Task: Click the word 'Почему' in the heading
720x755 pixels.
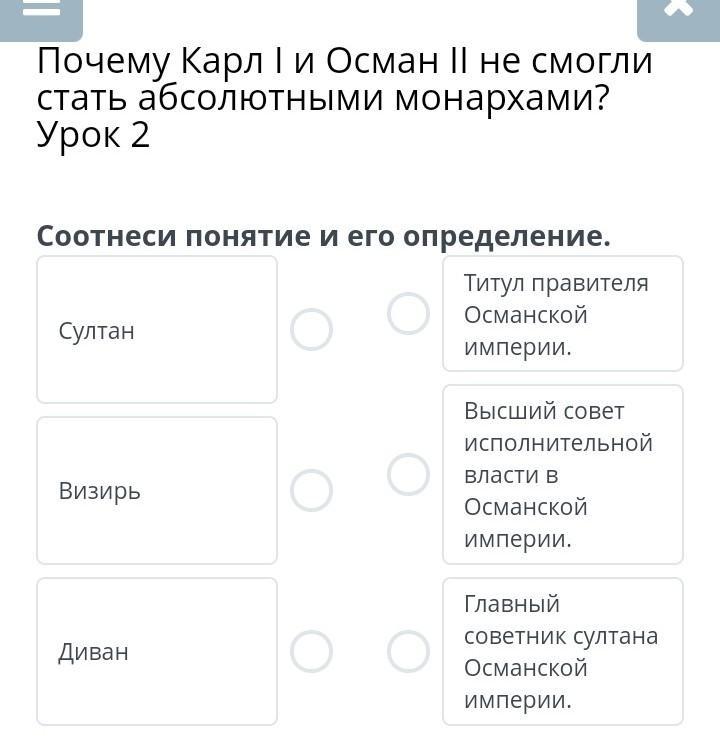Action: click(x=102, y=63)
